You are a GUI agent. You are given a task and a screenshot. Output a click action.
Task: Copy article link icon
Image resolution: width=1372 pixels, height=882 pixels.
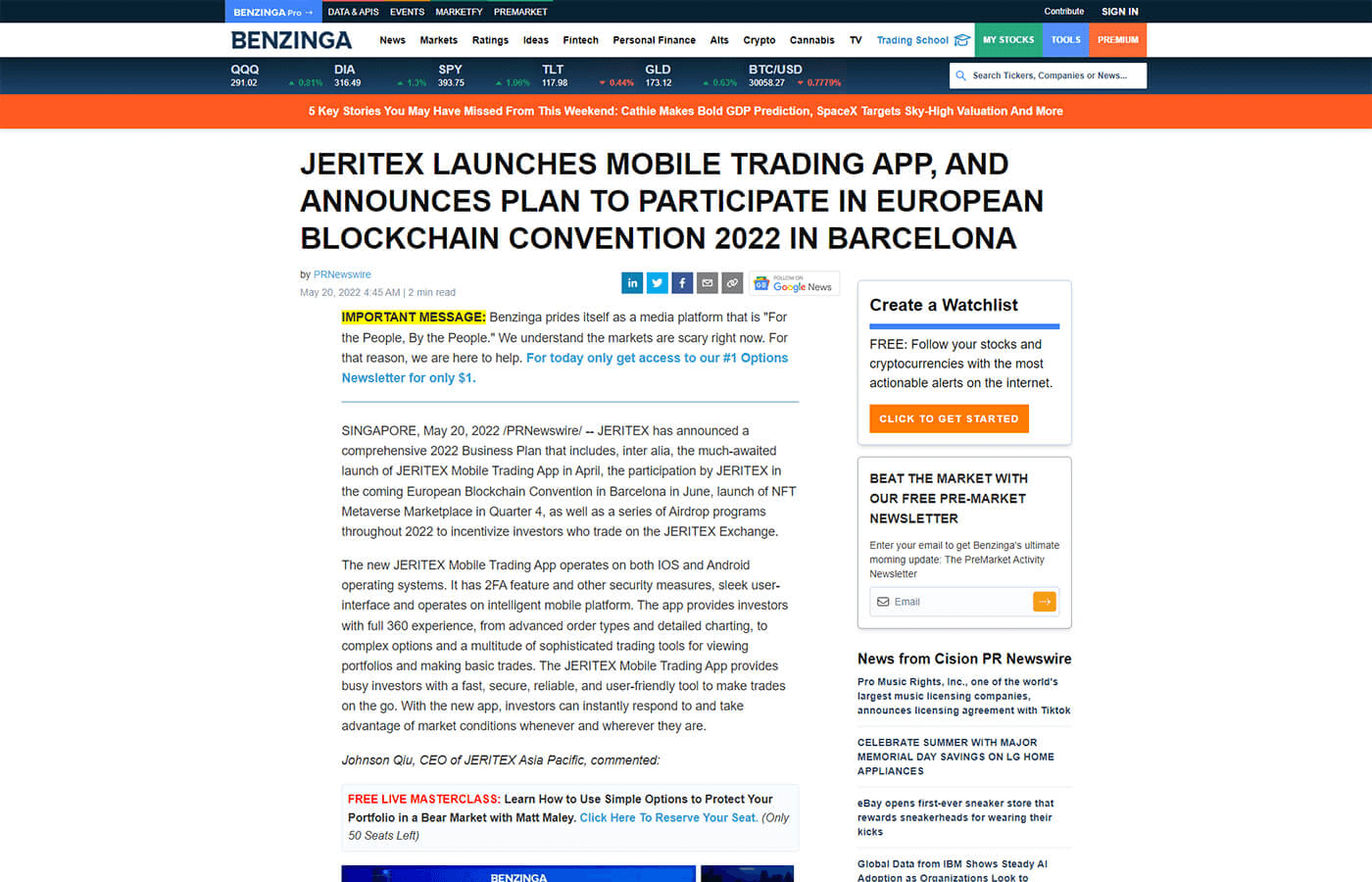pos(732,283)
